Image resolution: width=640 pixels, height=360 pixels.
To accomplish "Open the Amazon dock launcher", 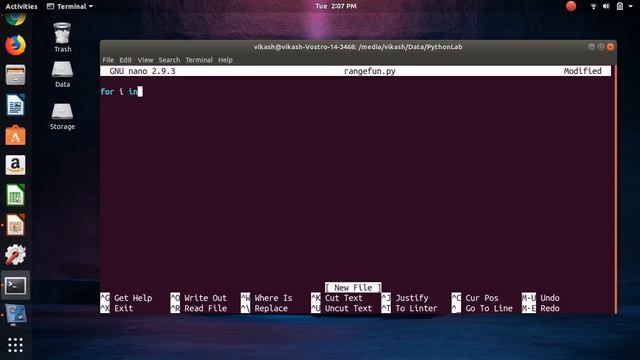I will pyautogui.click(x=16, y=165).
